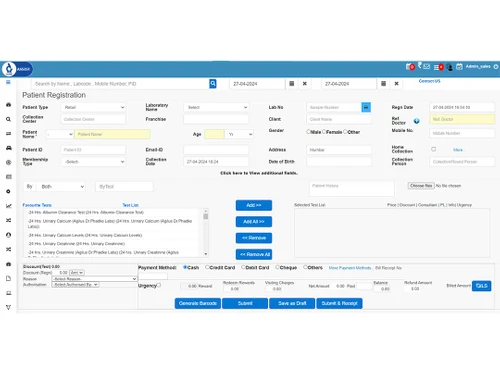Tick the Home Collection checkbox
This screenshot has width=500, height=375.
pos(434,149)
